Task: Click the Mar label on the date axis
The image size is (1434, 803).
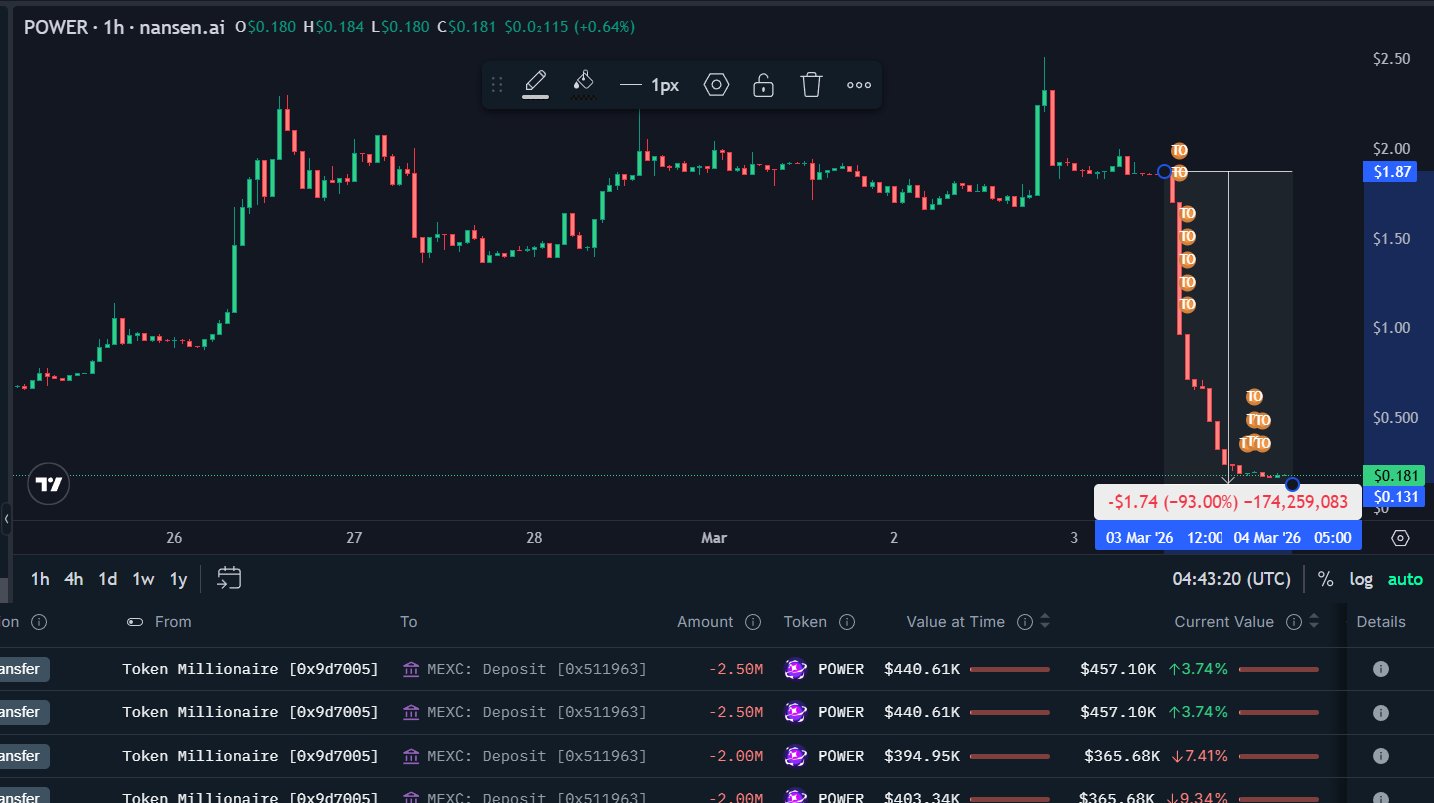Action: pyautogui.click(x=714, y=538)
